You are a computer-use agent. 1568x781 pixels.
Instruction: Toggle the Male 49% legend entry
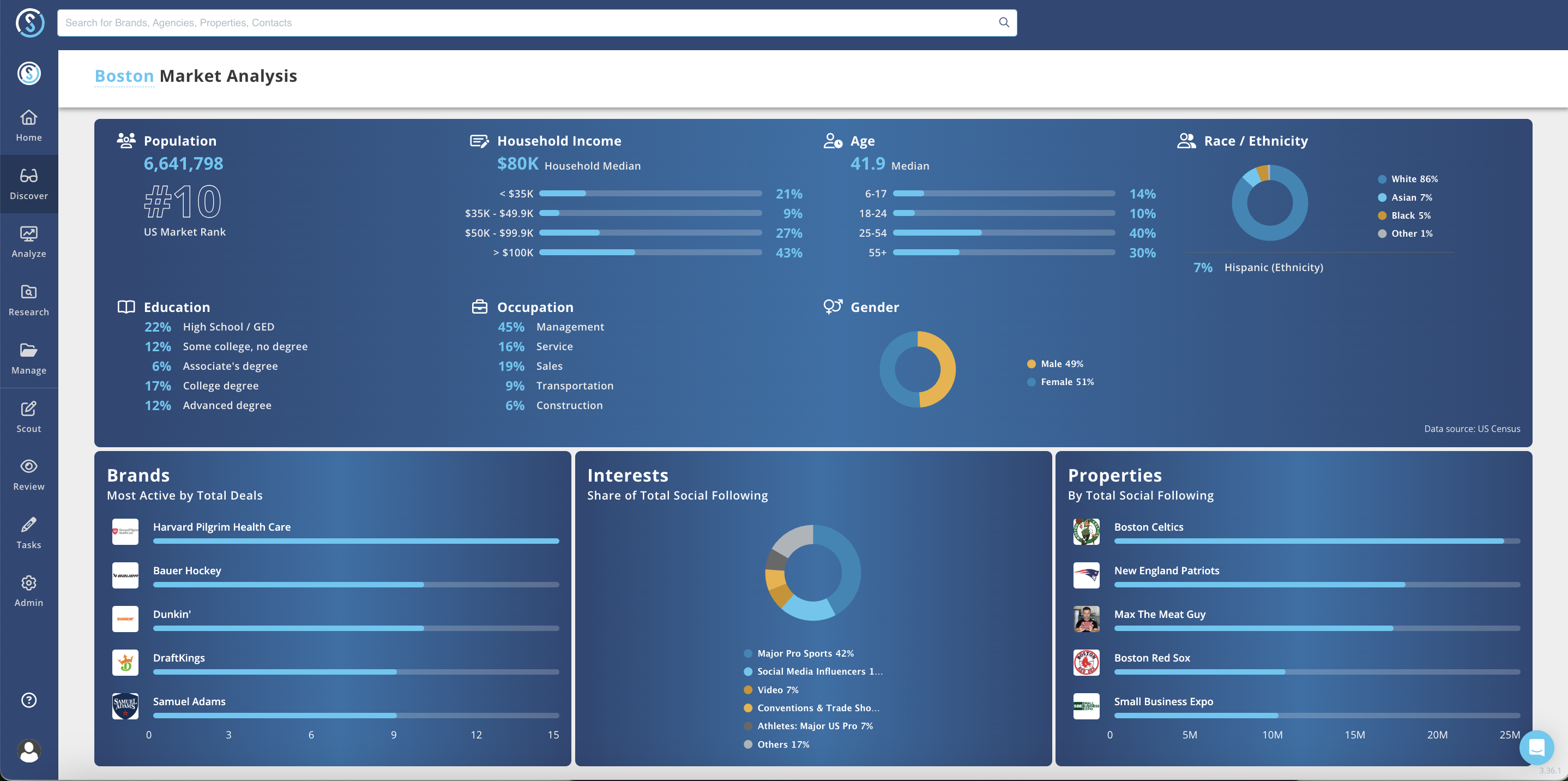[1055, 364]
